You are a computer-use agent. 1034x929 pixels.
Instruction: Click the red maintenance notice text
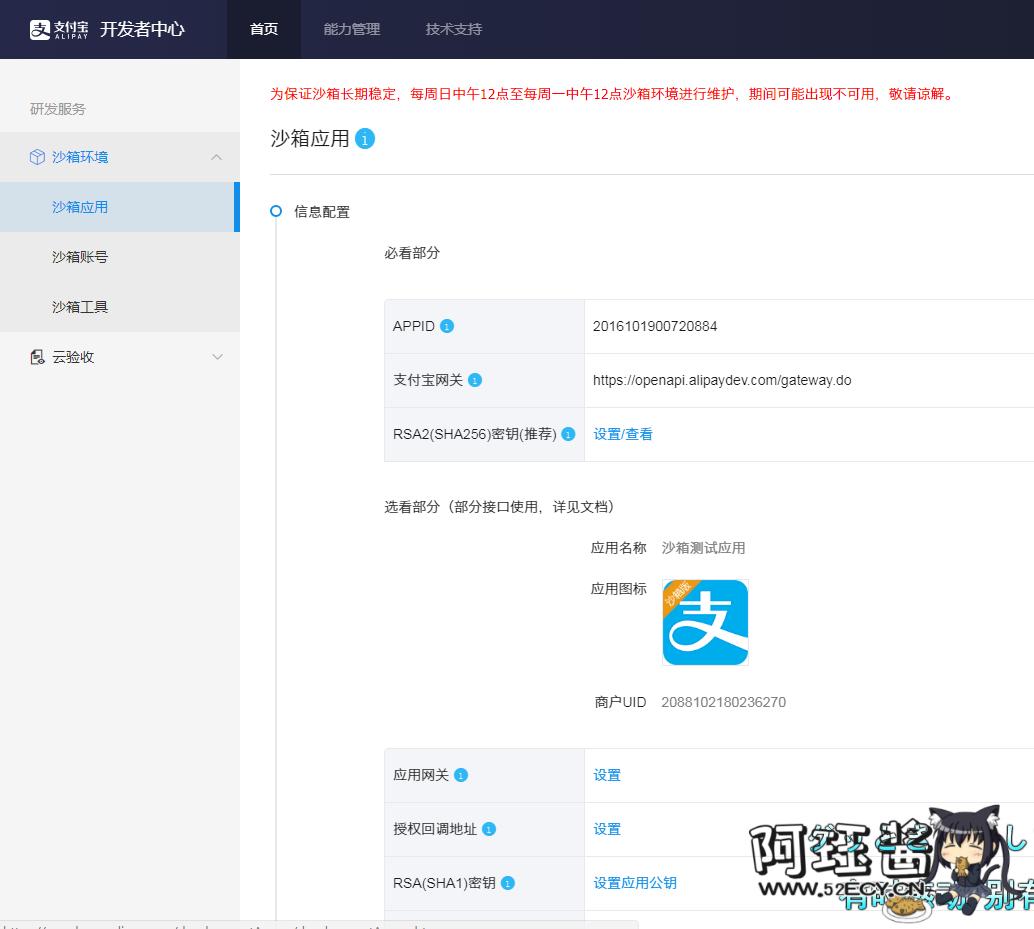[x=613, y=94]
